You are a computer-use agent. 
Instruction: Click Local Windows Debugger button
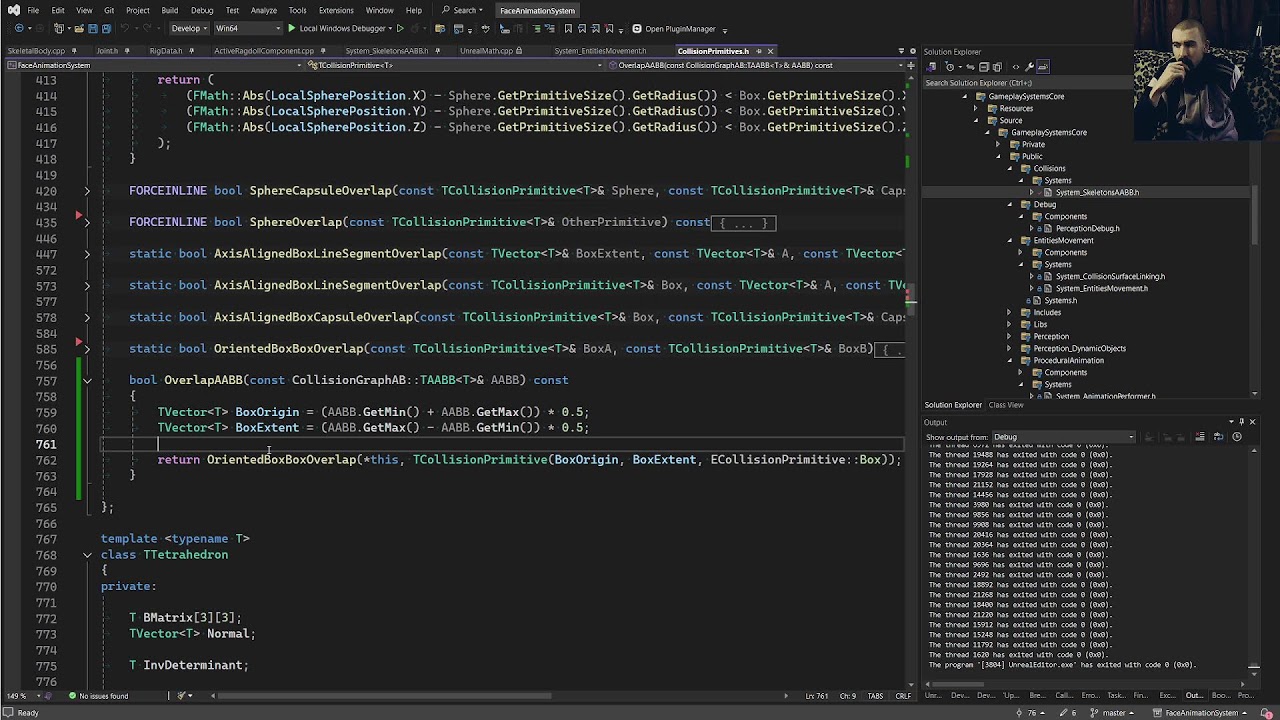tap(336, 28)
